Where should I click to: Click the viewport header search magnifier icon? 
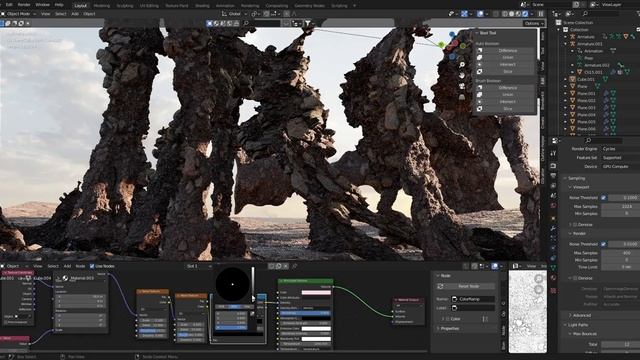pos(246,24)
